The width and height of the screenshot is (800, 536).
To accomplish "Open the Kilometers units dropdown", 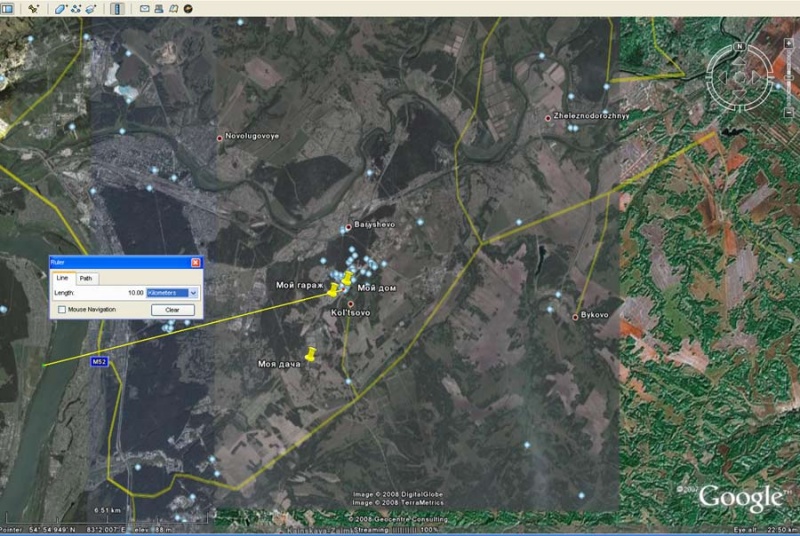I will point(173,293).
